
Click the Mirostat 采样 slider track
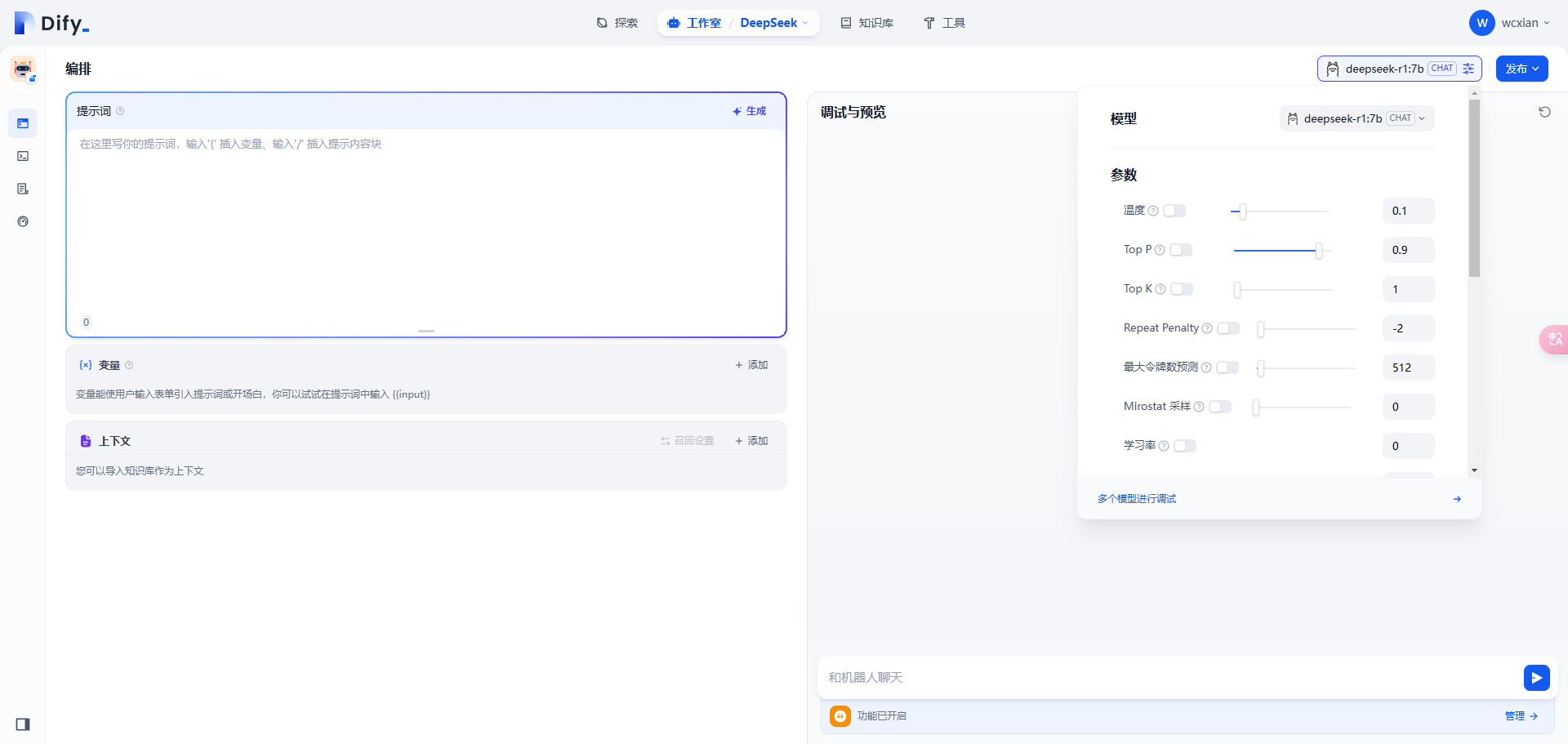[1302, 408]
